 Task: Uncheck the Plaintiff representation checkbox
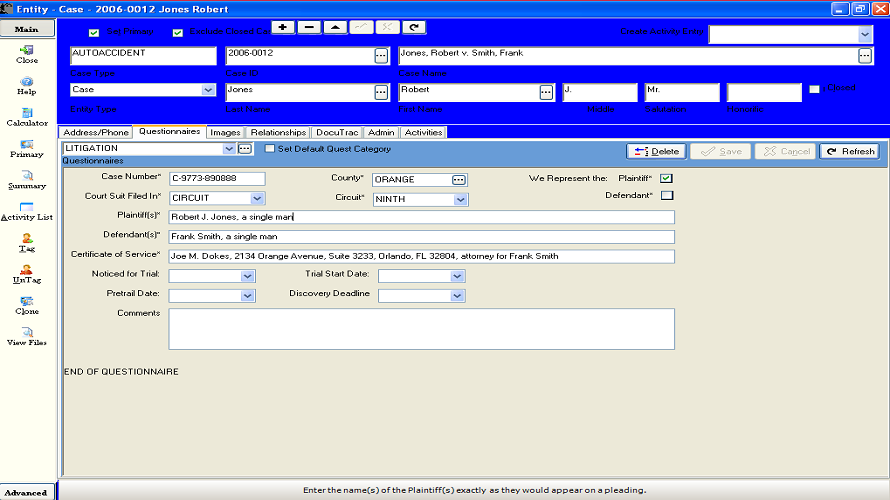[x=666, y=179]
